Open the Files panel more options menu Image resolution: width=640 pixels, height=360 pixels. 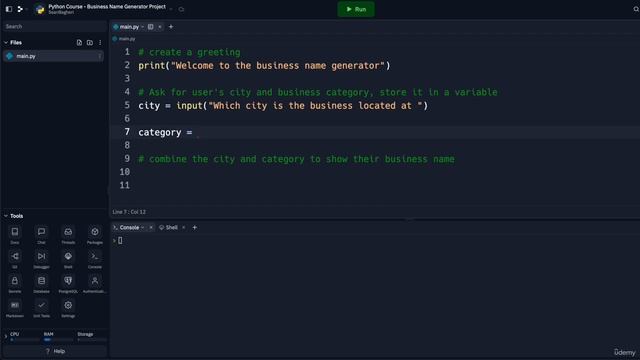click(100, 42)
